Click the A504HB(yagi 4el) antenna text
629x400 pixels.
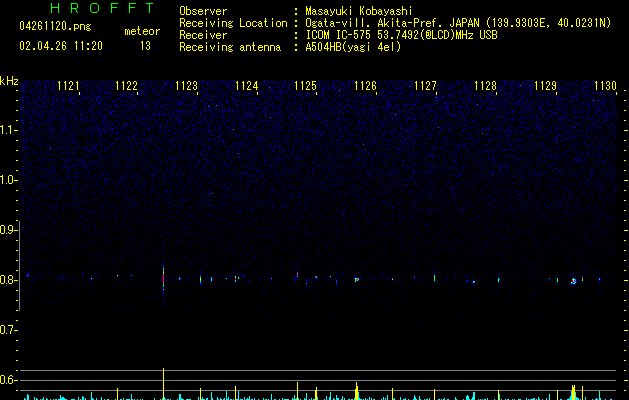353,47
